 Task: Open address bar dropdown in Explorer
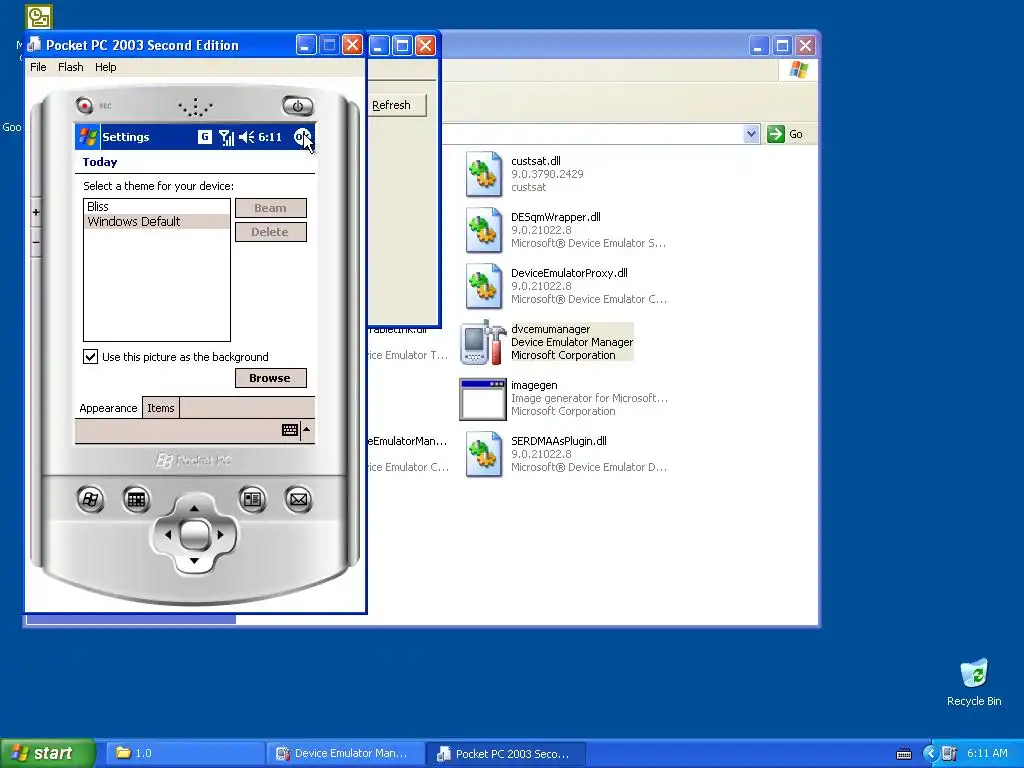tap(751, 134)
